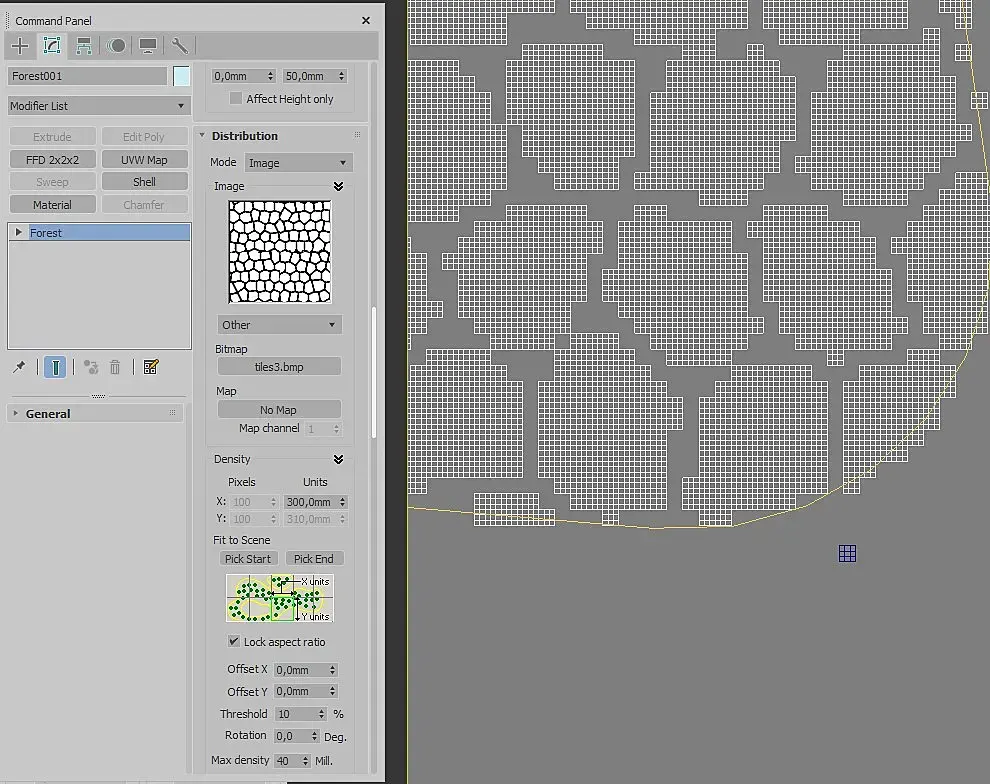Open the Distribution Mode dropdown
990x784 pixels.
(298, 163)
